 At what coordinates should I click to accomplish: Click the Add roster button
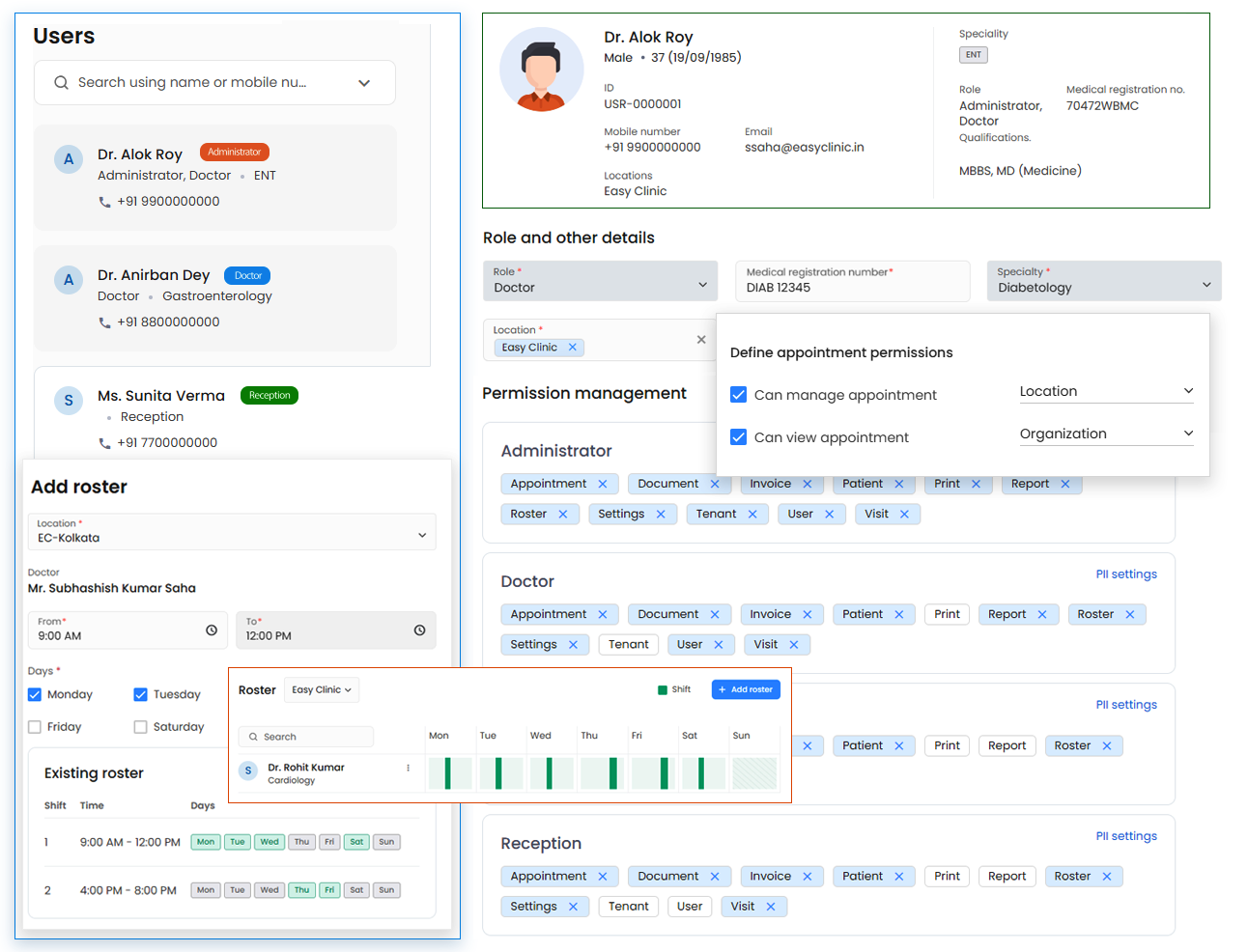coord(746,689)
